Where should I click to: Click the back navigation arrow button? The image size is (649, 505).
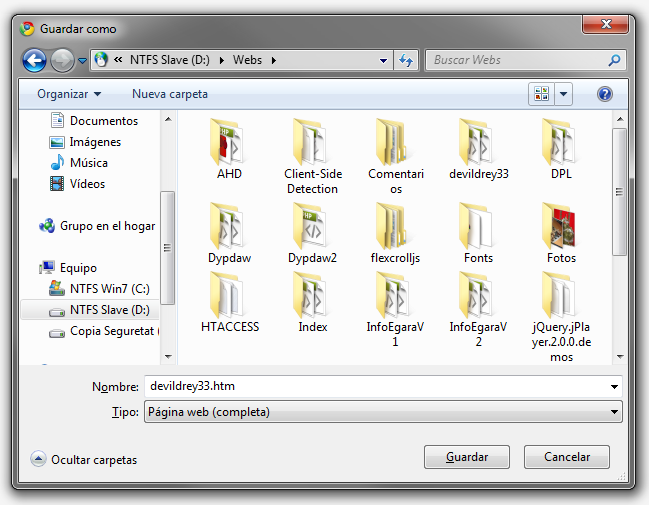(x=35, y=60)
